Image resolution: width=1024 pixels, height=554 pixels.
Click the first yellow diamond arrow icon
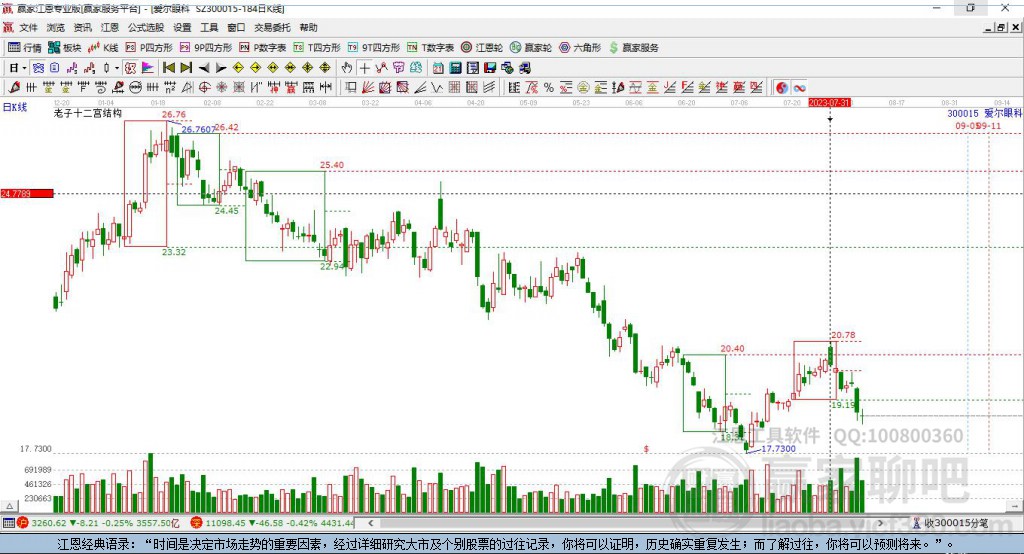[238, 68]
